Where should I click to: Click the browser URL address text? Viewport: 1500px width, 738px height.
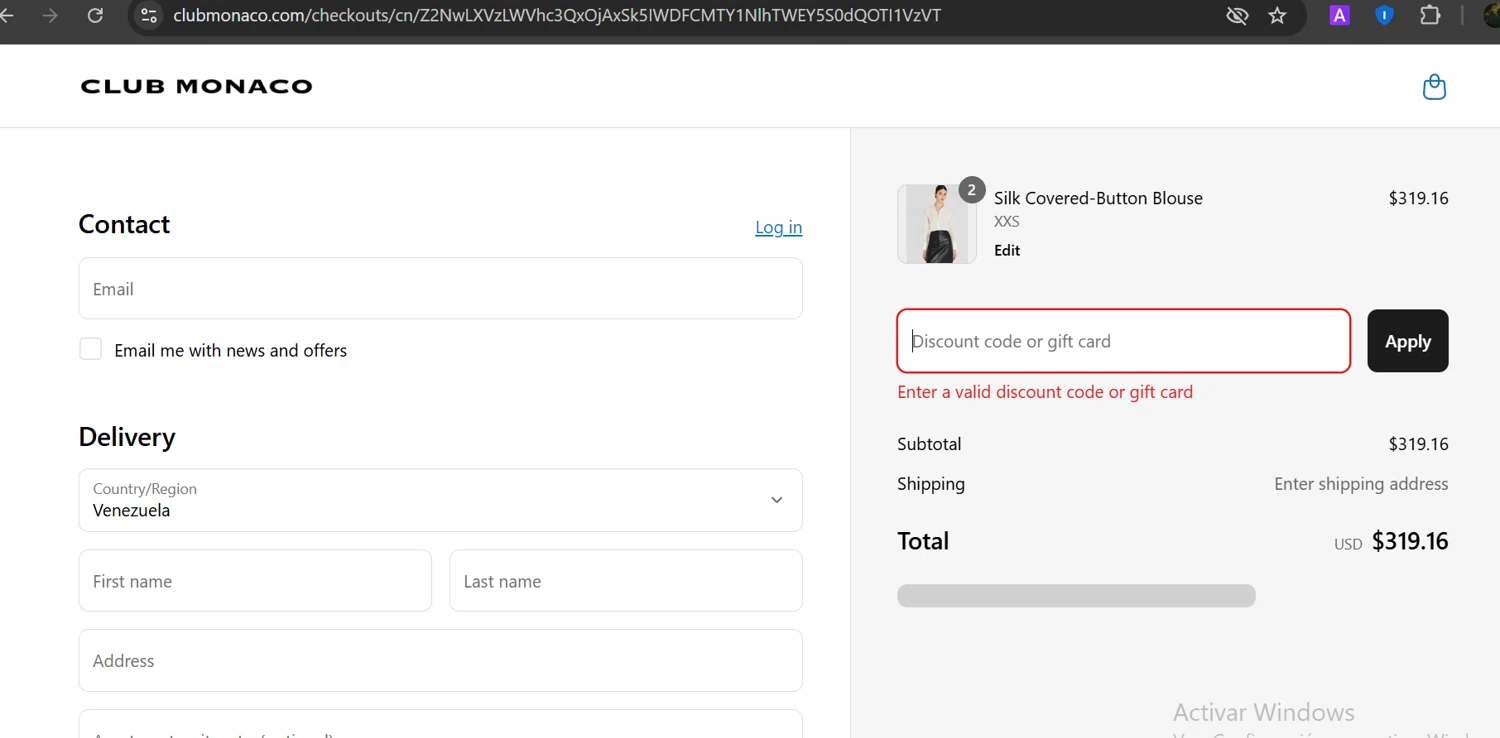[557, 15]
